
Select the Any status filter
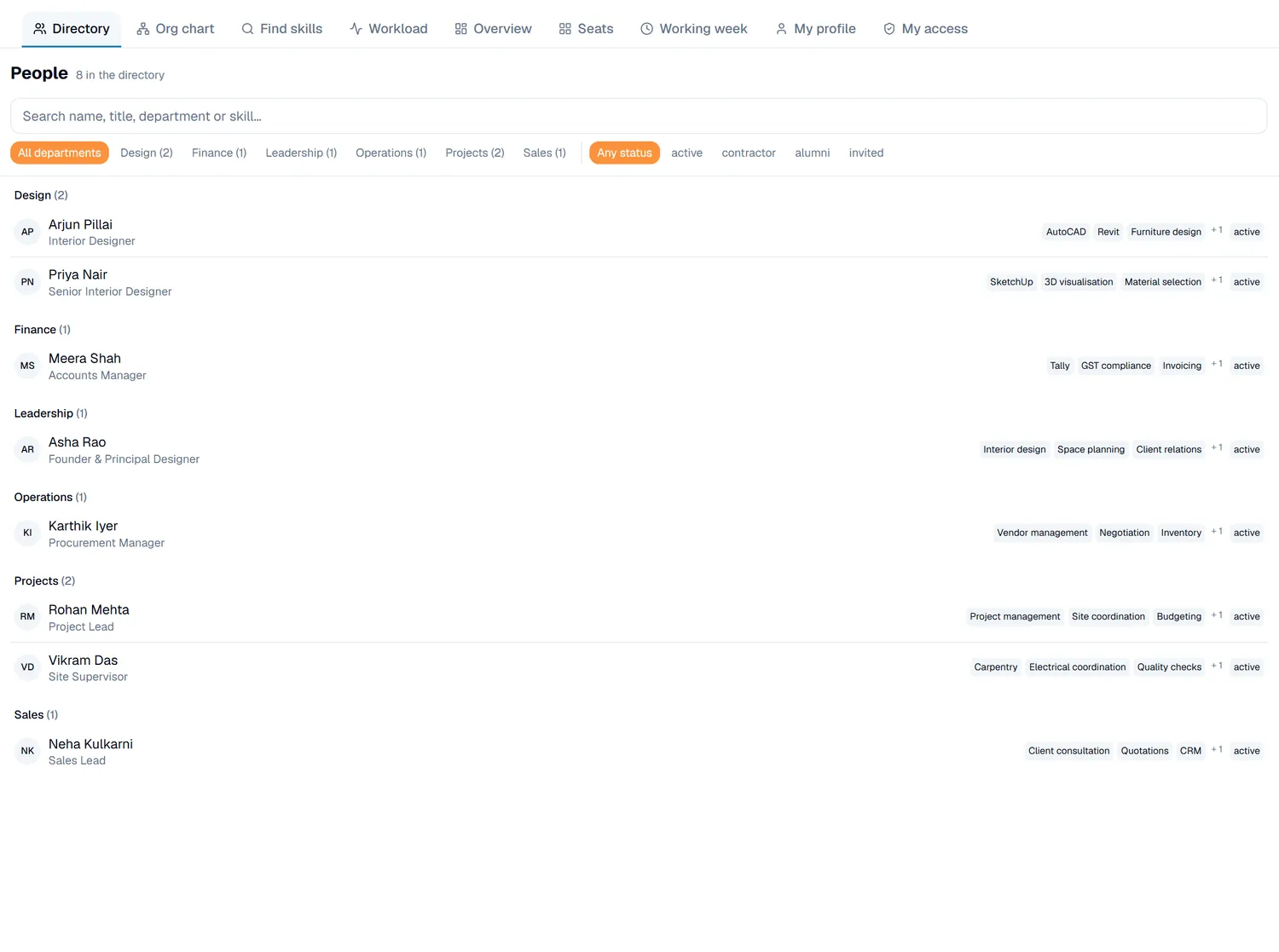click(x=624, y=153)
